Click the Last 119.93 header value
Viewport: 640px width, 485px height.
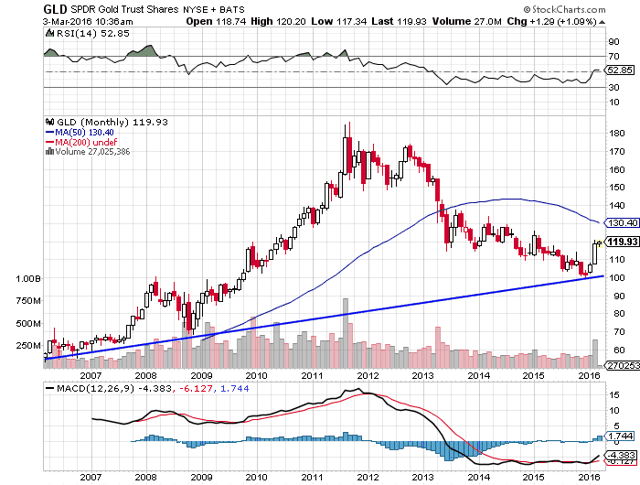[x=399, y=22]
